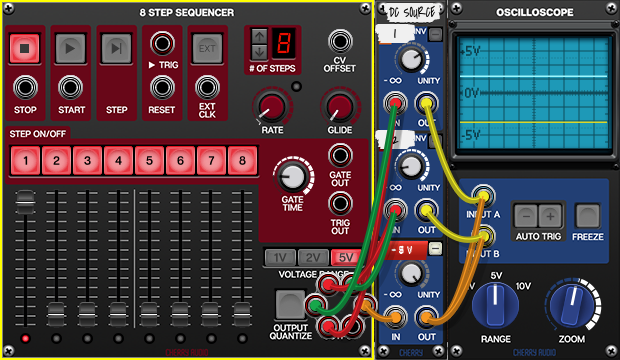Select the 2V voltage range
Screen dimensions: 620x360
pos(313,258)
